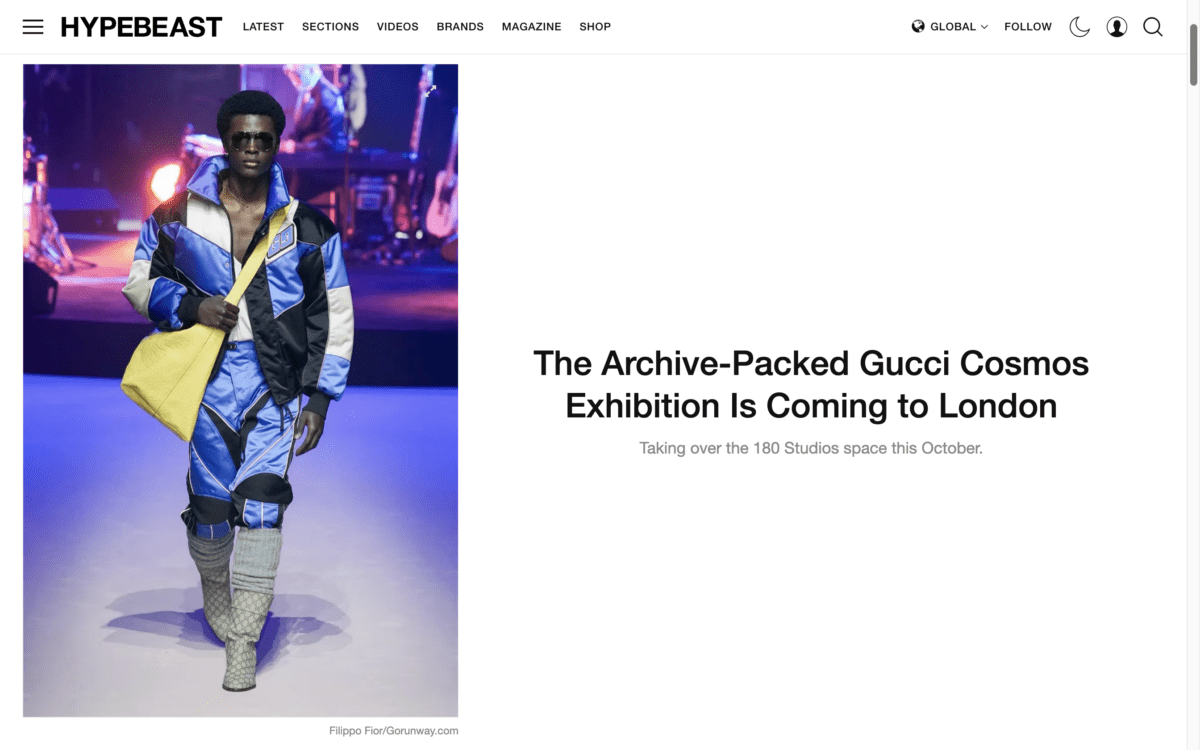
Task: Open the user account profile icon
Action: pyautogui.click(x=1117, y=27)
